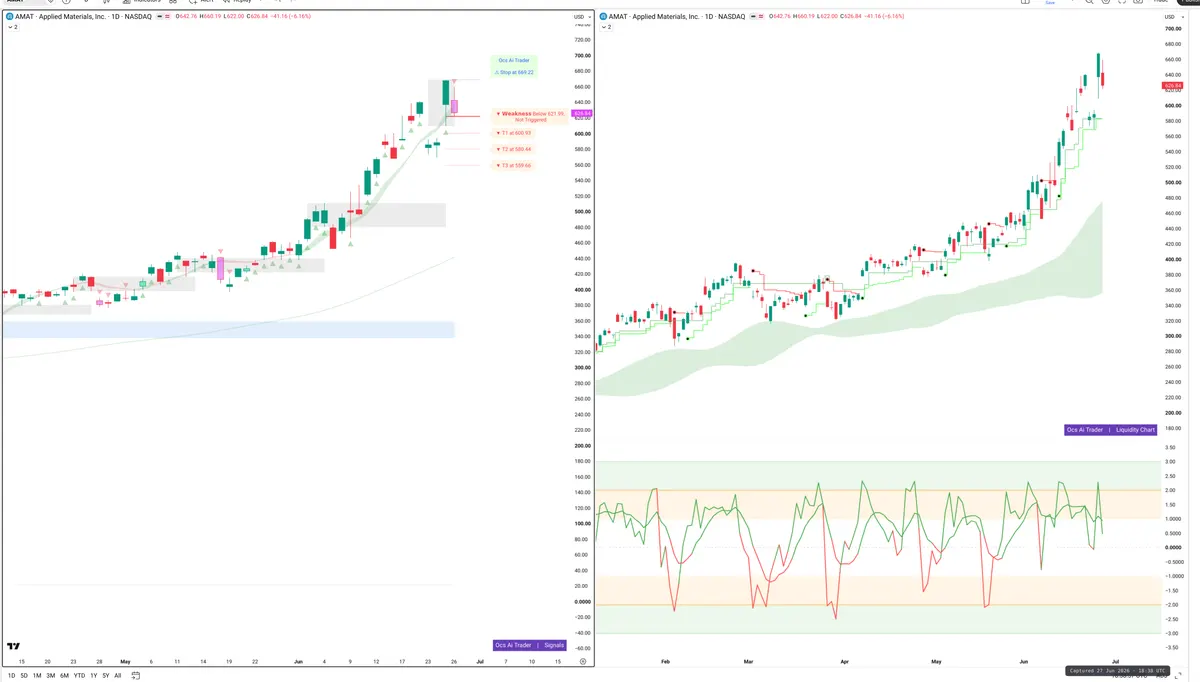Open the USD currency dropdown in left chart
The image size is (1200, 682).
[580, 17]
